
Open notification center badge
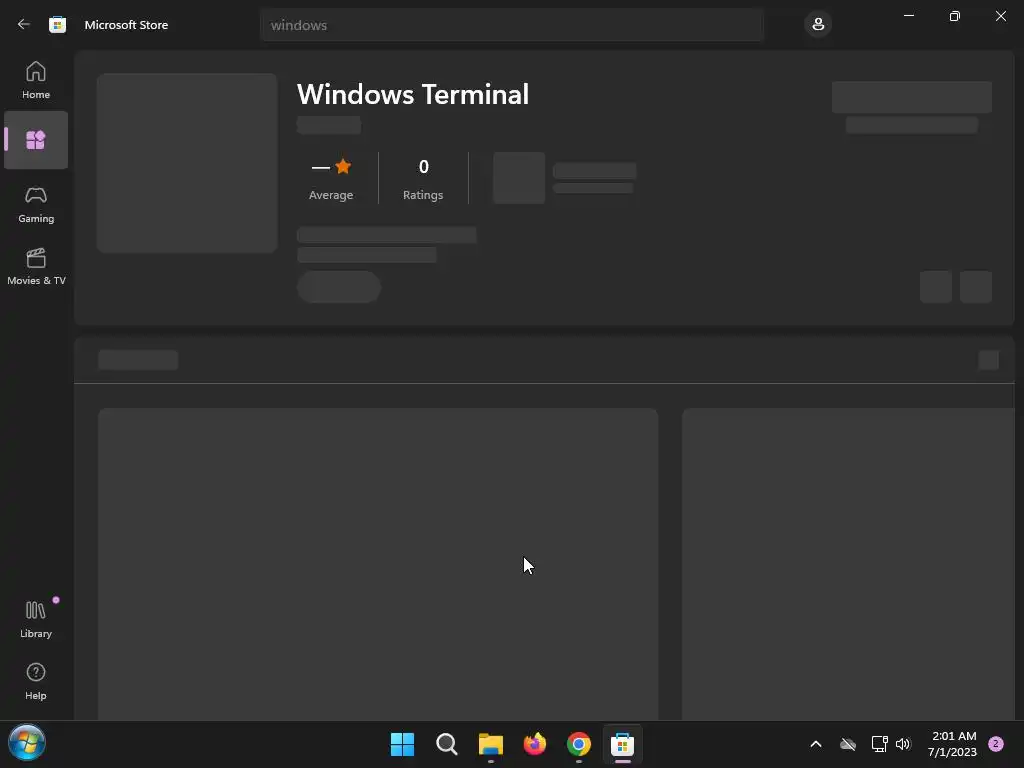coord(996,744)
